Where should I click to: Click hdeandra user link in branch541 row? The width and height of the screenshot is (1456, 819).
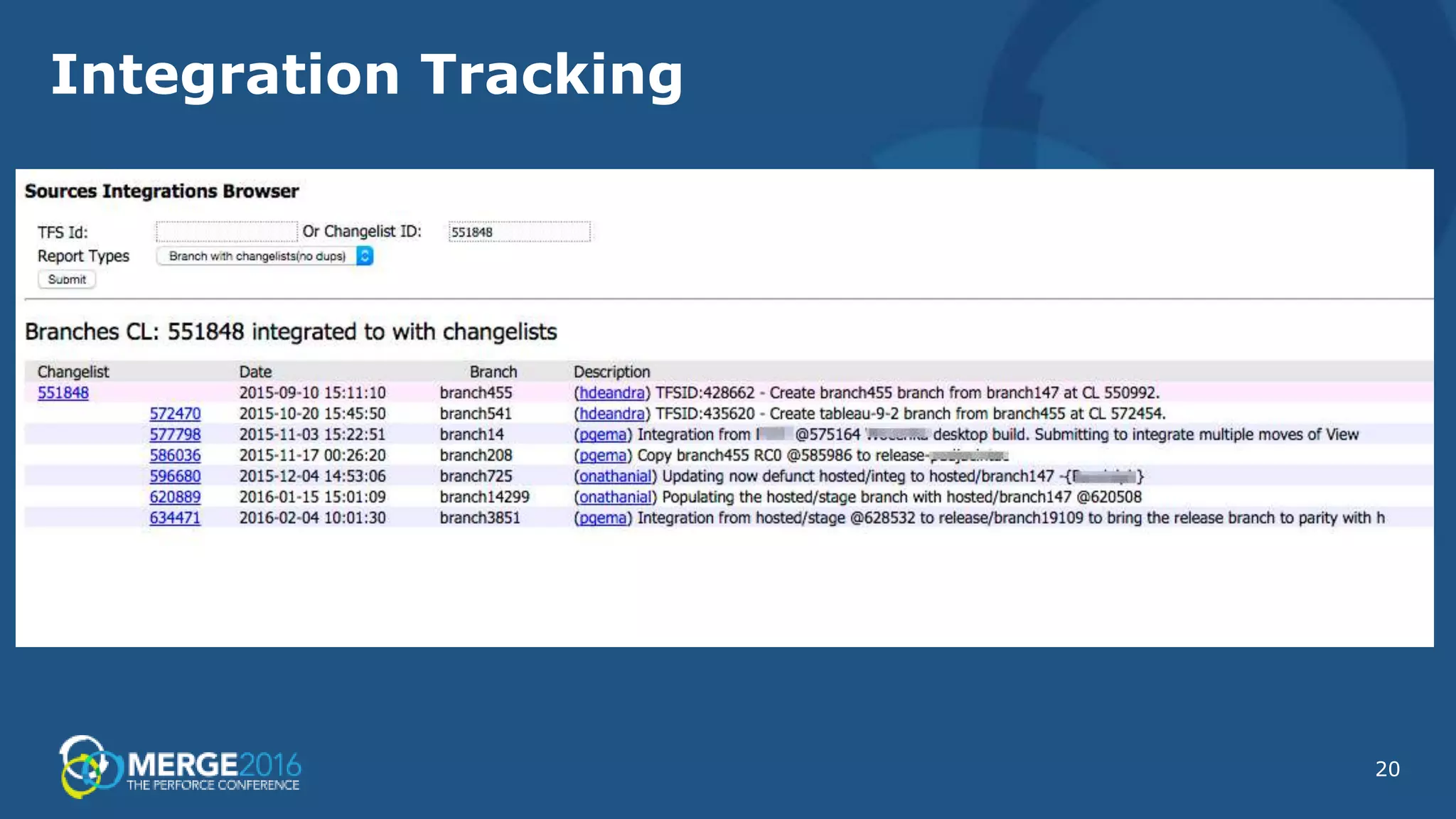coord(611,413)
